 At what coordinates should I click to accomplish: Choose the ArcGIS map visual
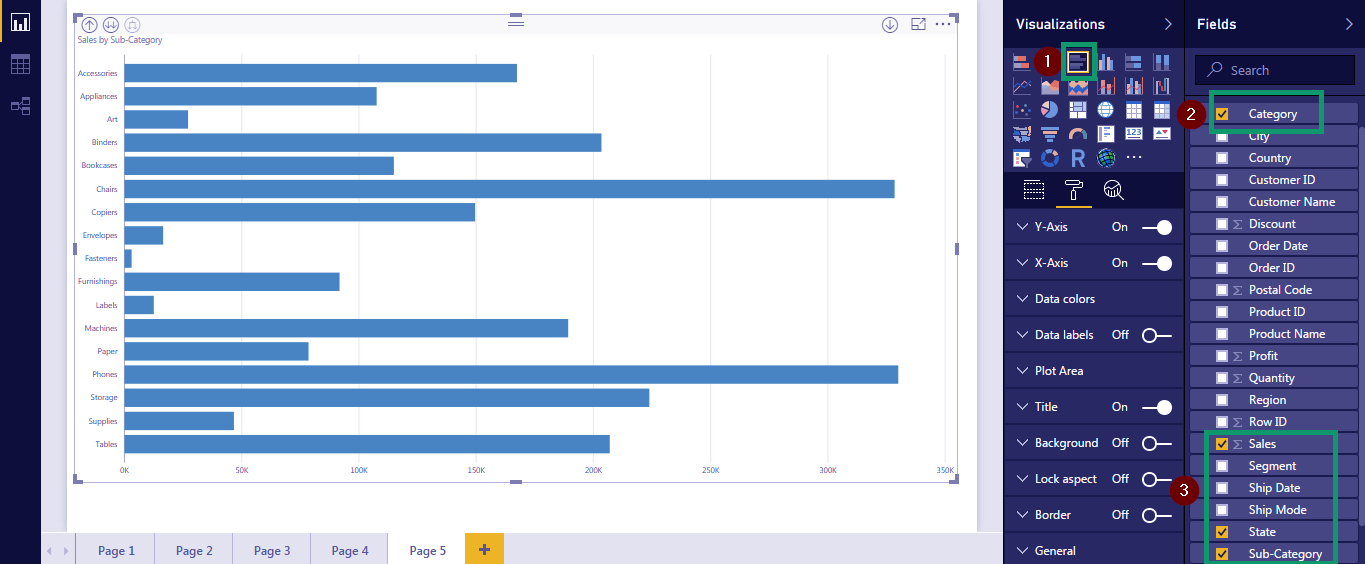tap(1105, 158)
